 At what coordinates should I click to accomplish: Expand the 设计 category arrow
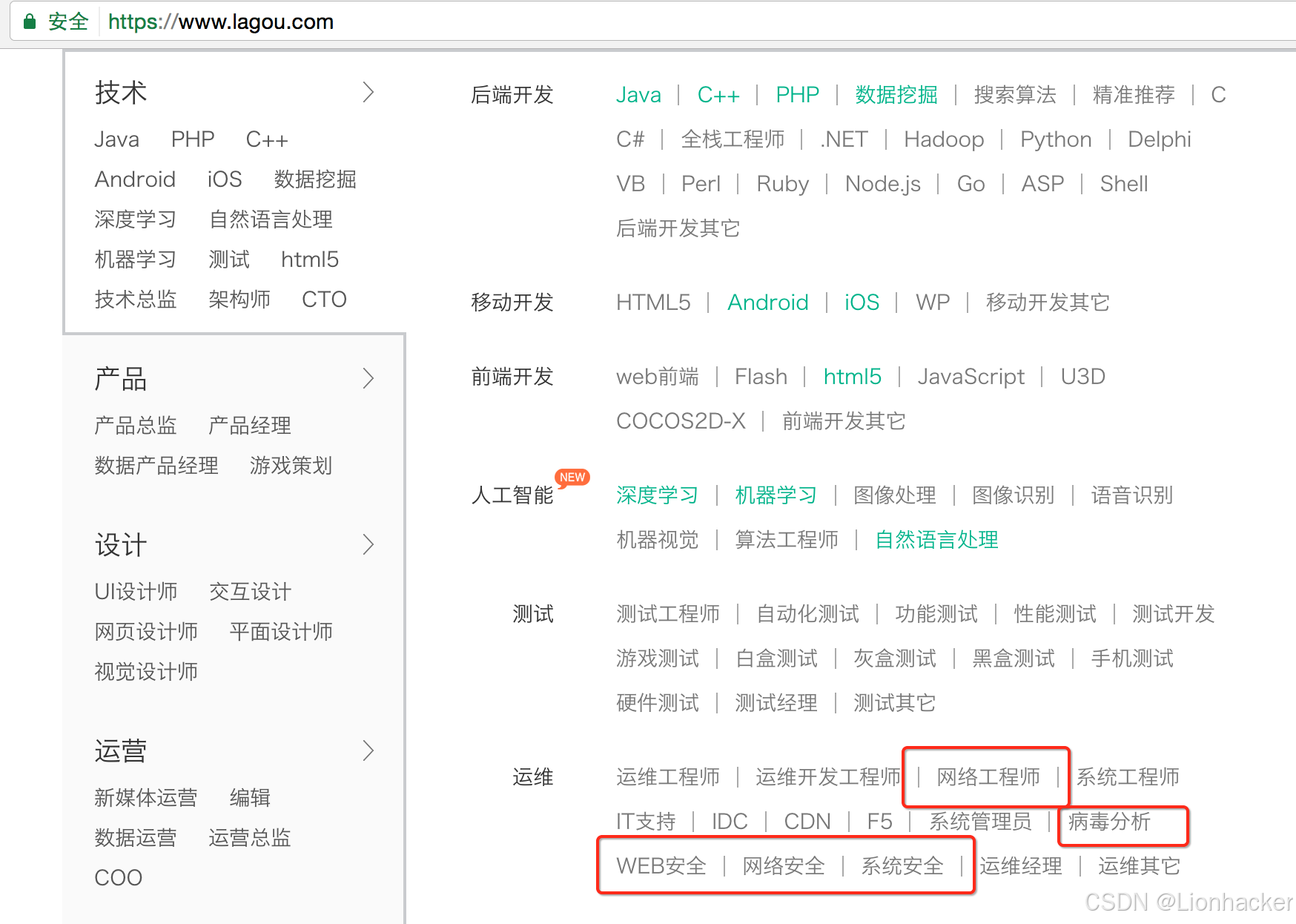[x=368, y=544]
